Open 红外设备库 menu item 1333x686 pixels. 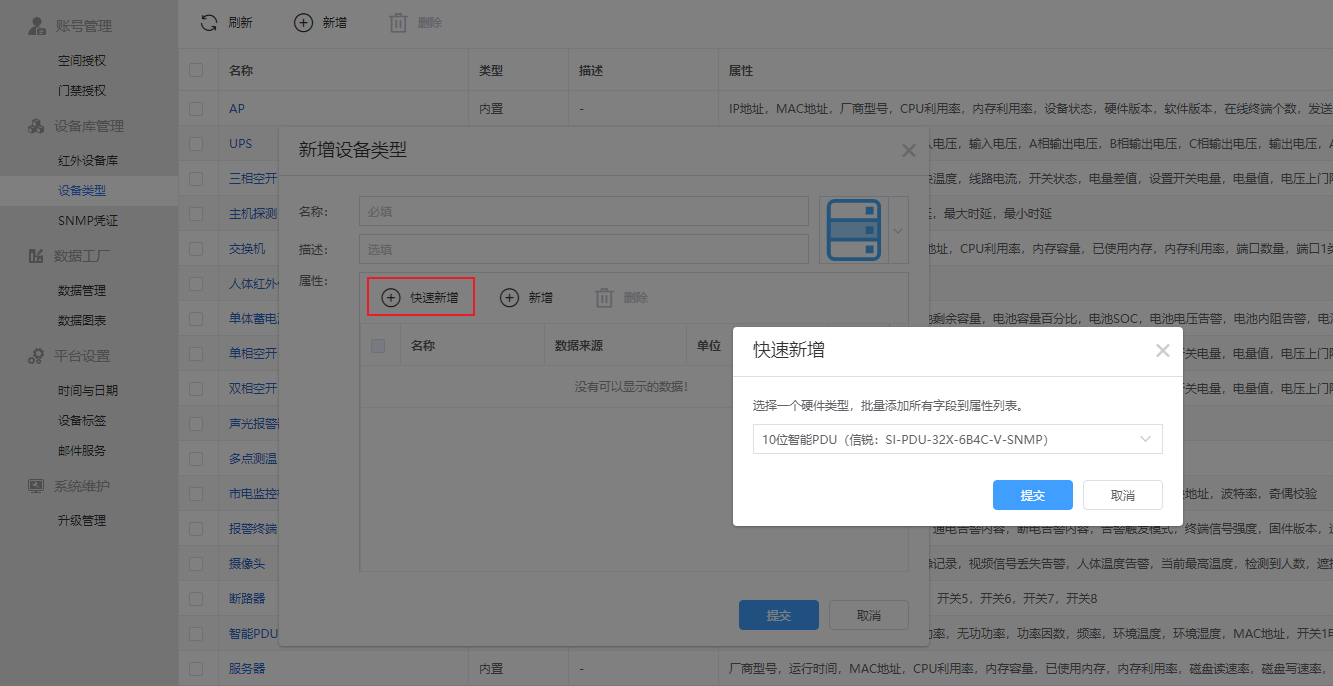click(x=88, y=160)
